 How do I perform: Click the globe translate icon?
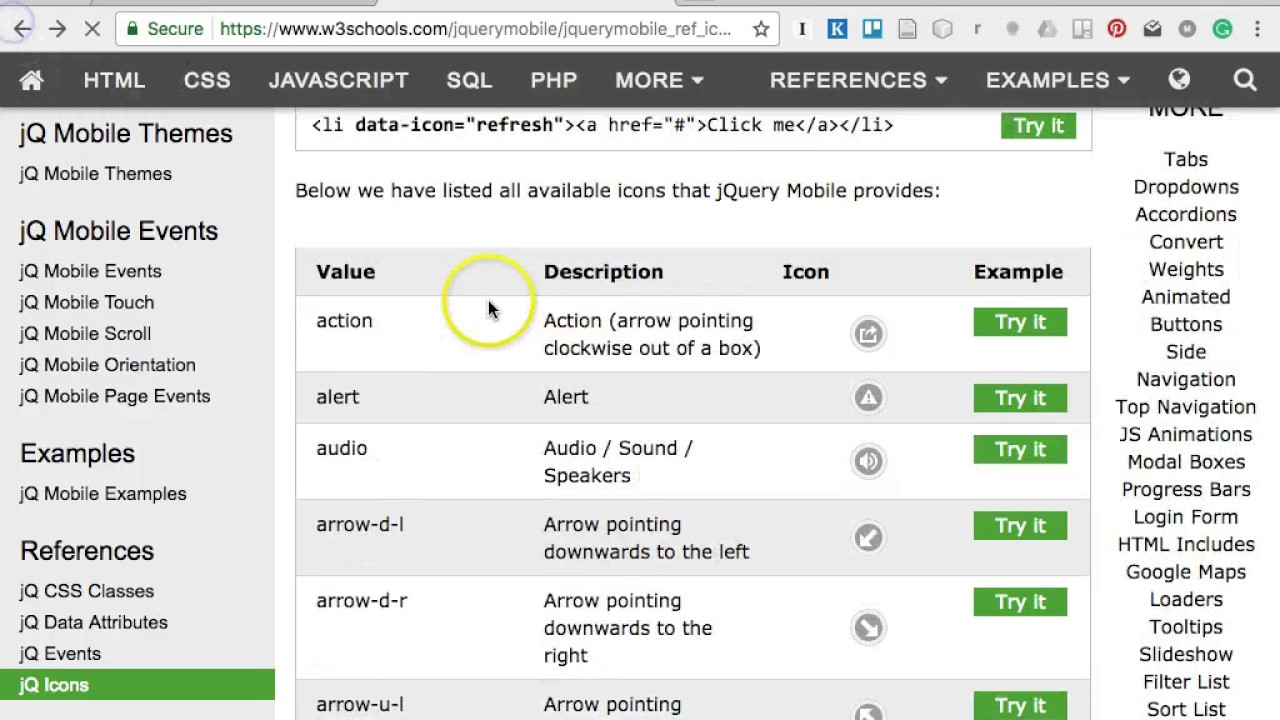tap(1179, 80)
